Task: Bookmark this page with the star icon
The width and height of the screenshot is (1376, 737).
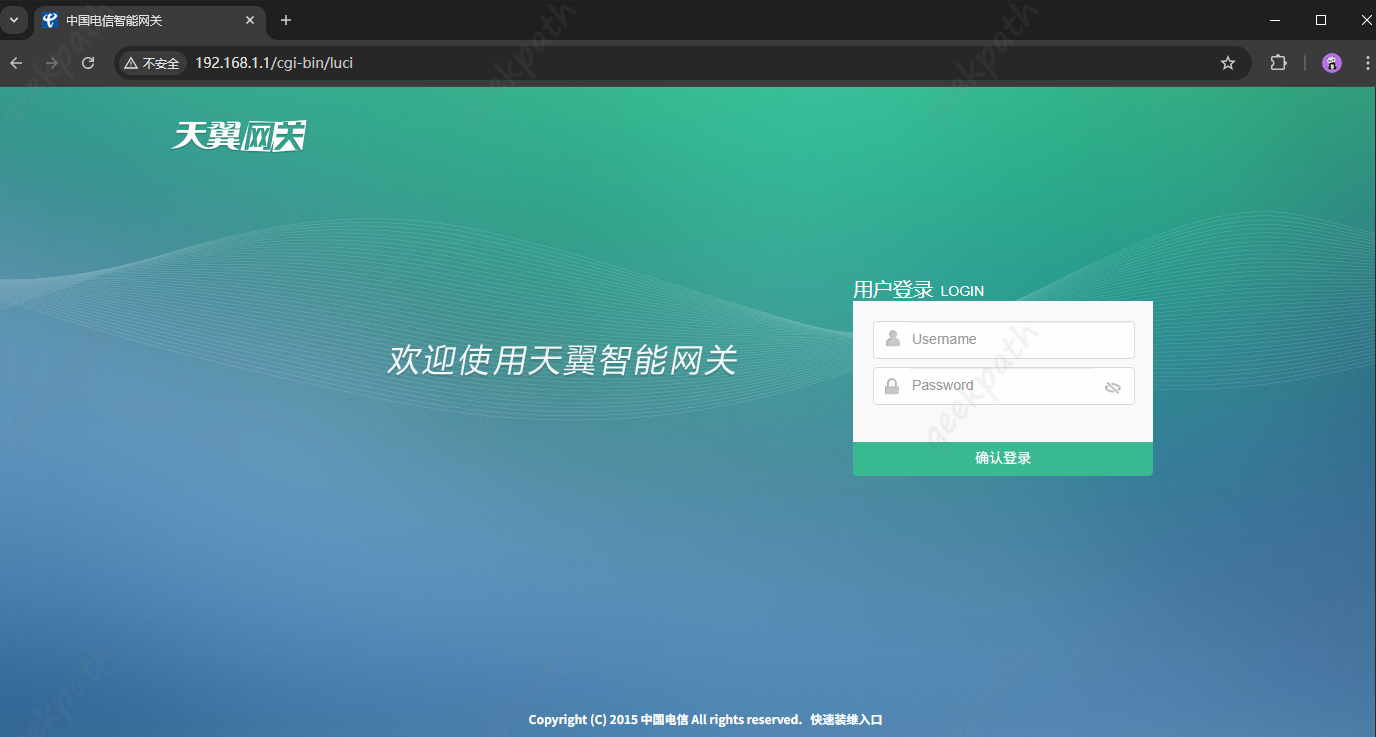Action: pyautogui.click(x=1228, y=63)
